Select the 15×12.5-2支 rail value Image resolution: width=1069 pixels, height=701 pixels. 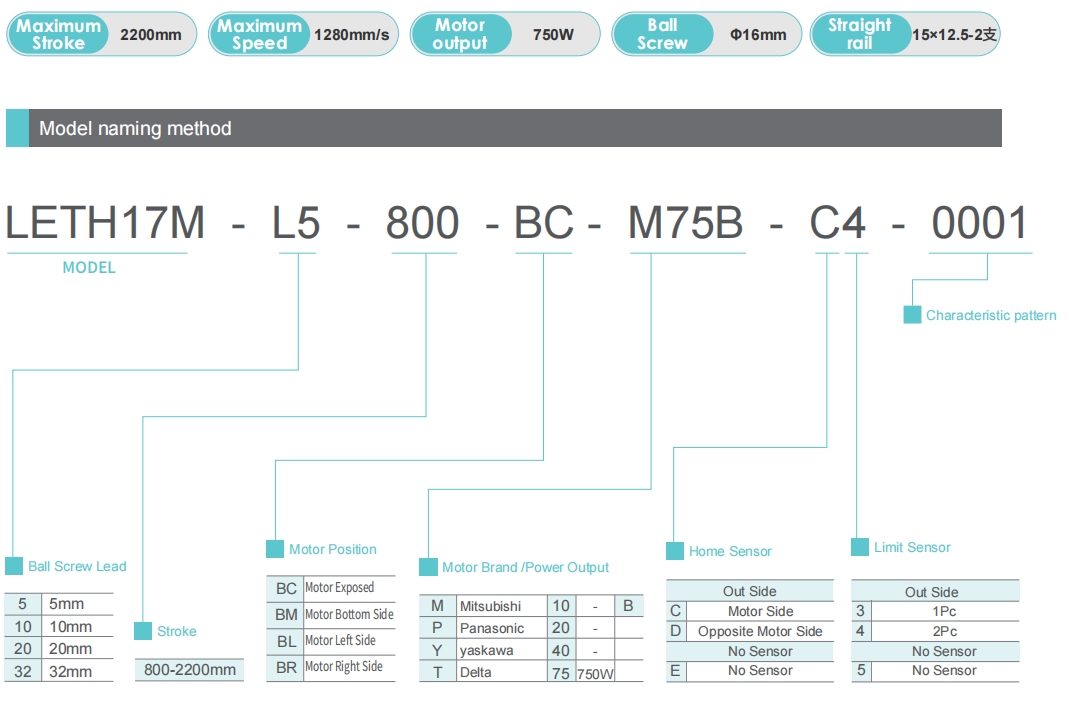pyautogui.click(x=954, y=34)
